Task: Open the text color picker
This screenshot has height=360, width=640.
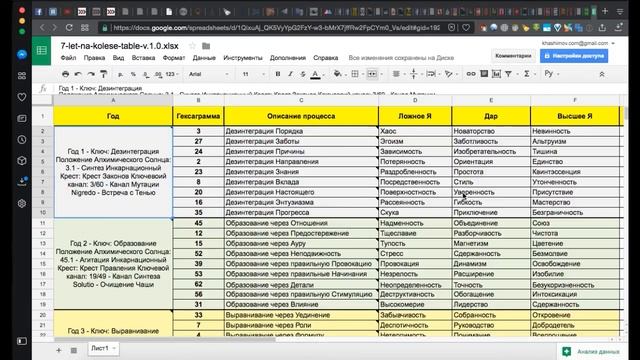Action: (x=316, y=74)
